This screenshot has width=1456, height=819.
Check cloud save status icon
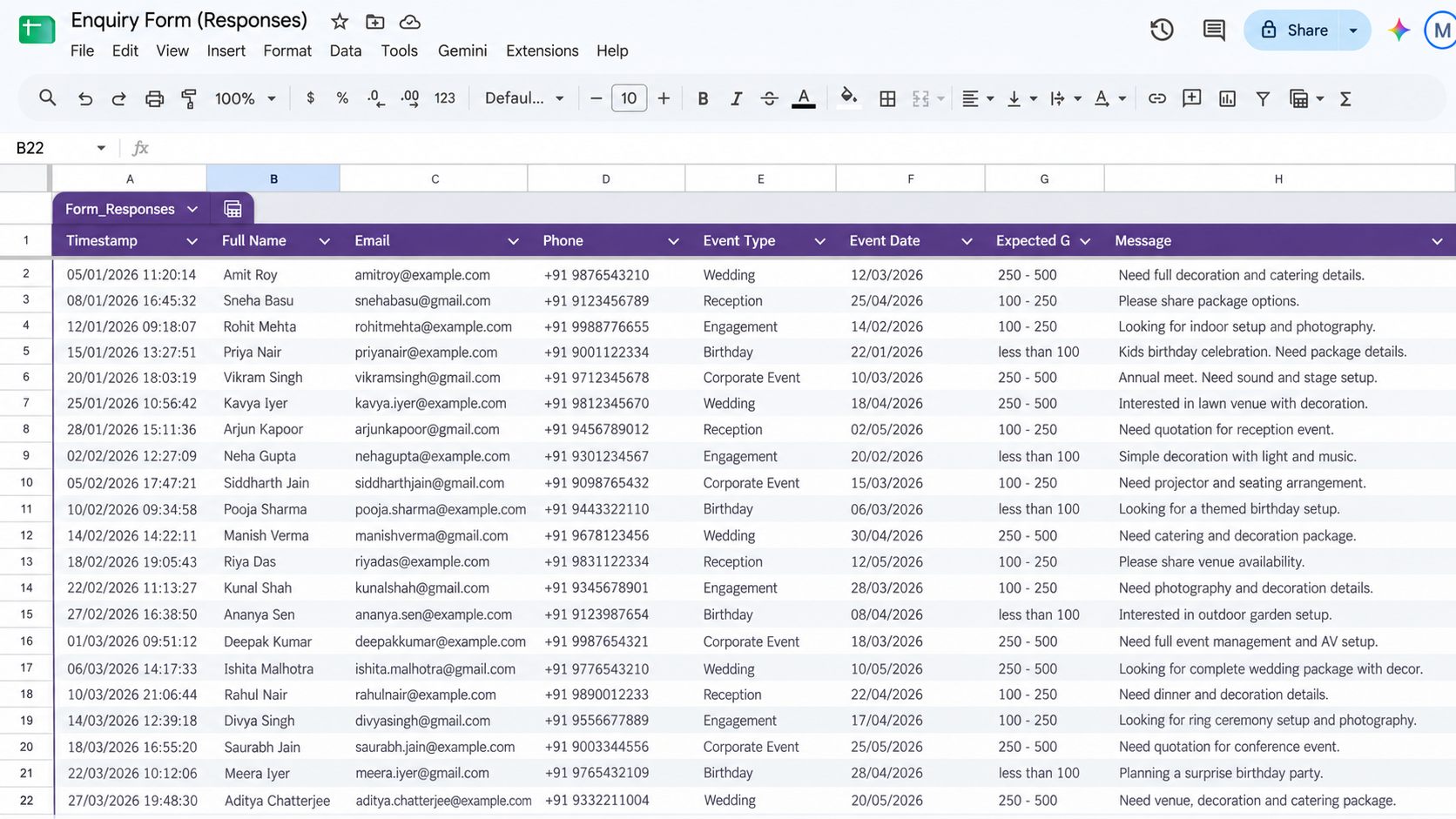point(410,22)
